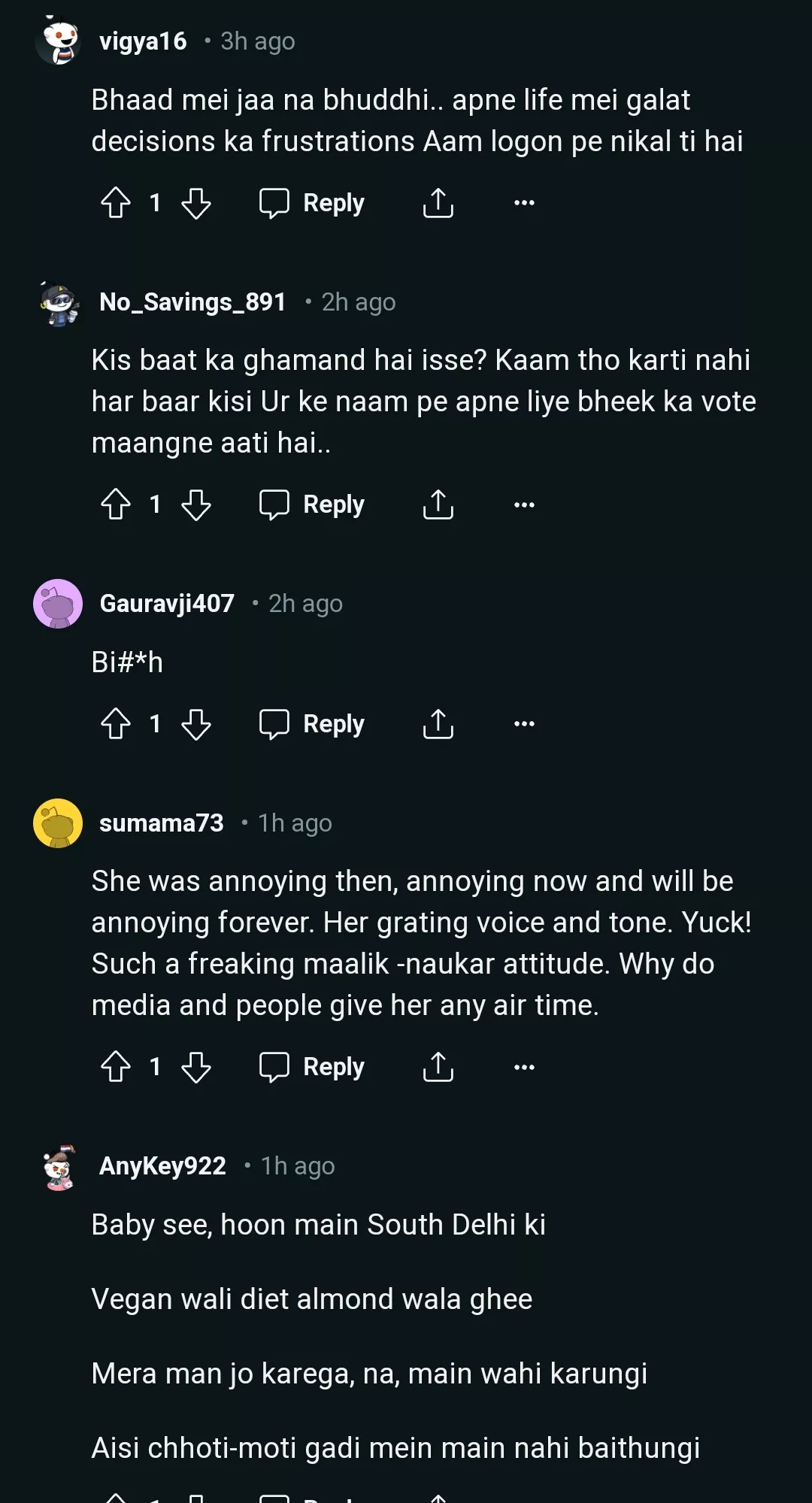
Task: Upvote vigya16's comment
Action: (x=116, y=203)
